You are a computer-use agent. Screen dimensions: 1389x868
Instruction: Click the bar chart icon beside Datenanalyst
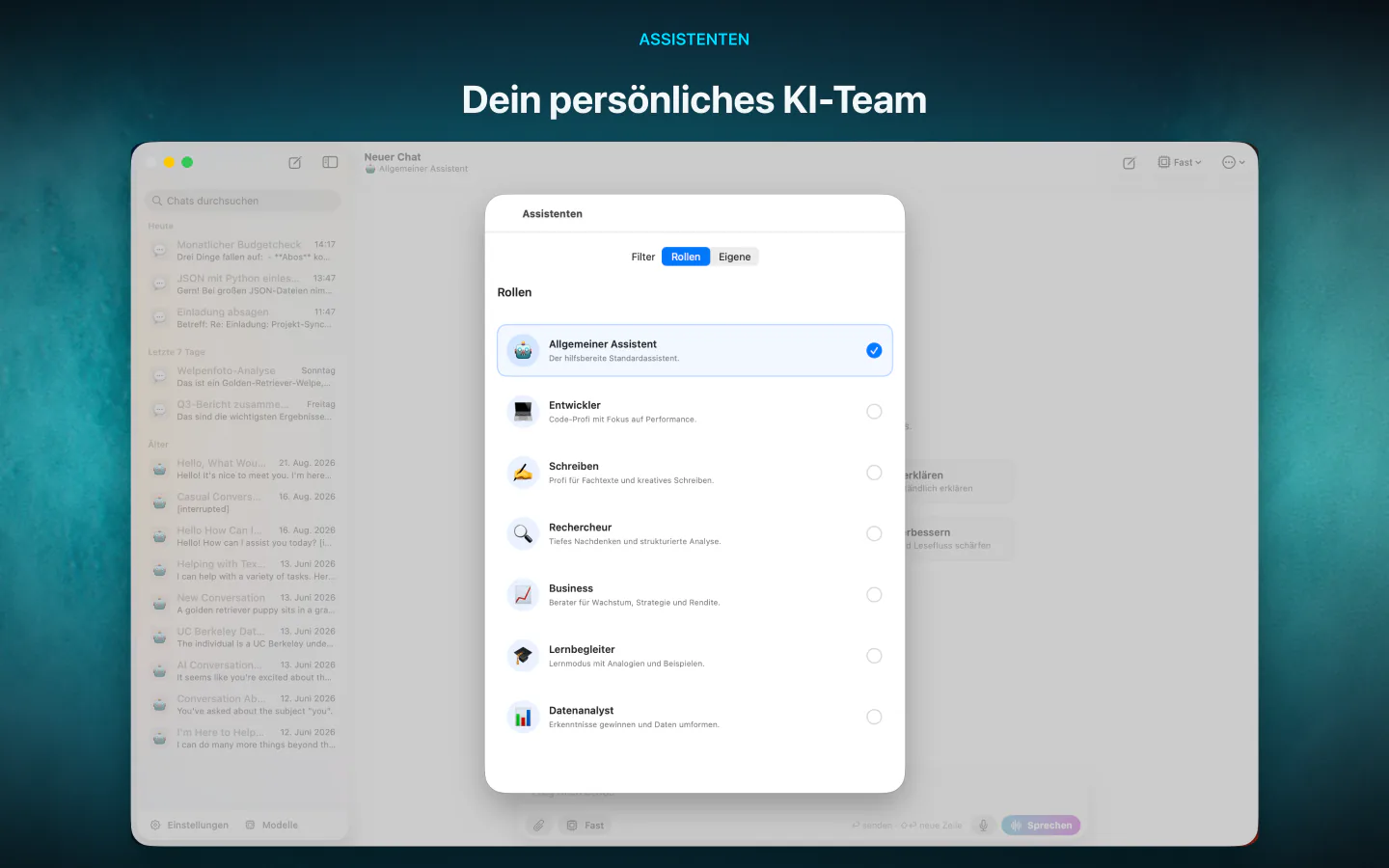pyautogui.click(x=523, y=717)
